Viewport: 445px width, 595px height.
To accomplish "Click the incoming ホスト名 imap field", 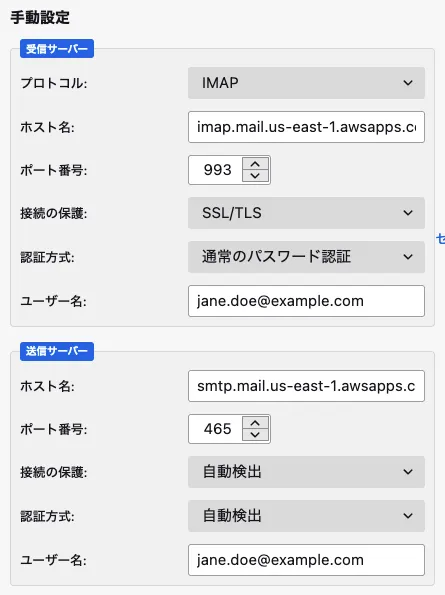I will point(306,127).
